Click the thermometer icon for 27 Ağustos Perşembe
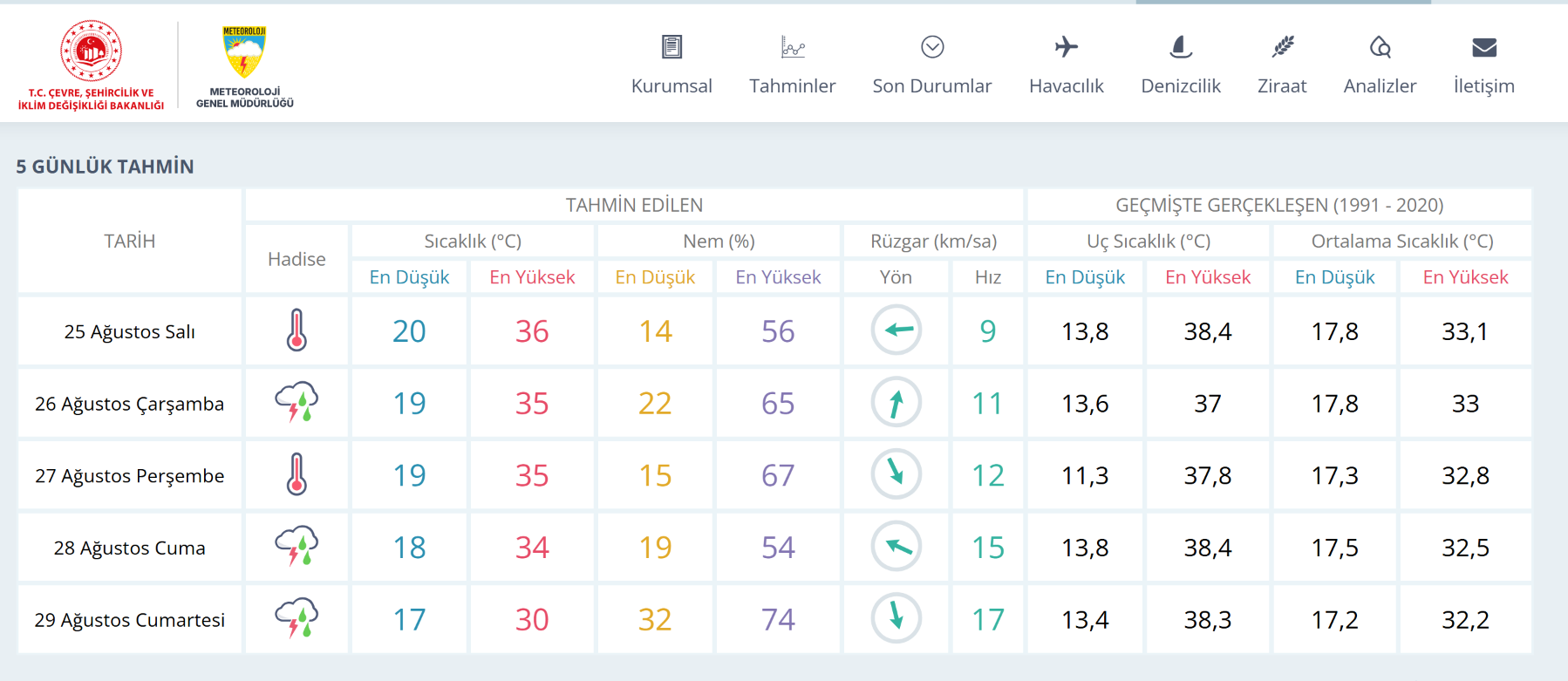The height and width of the screenshot is (681, 1568). [297, 474]
